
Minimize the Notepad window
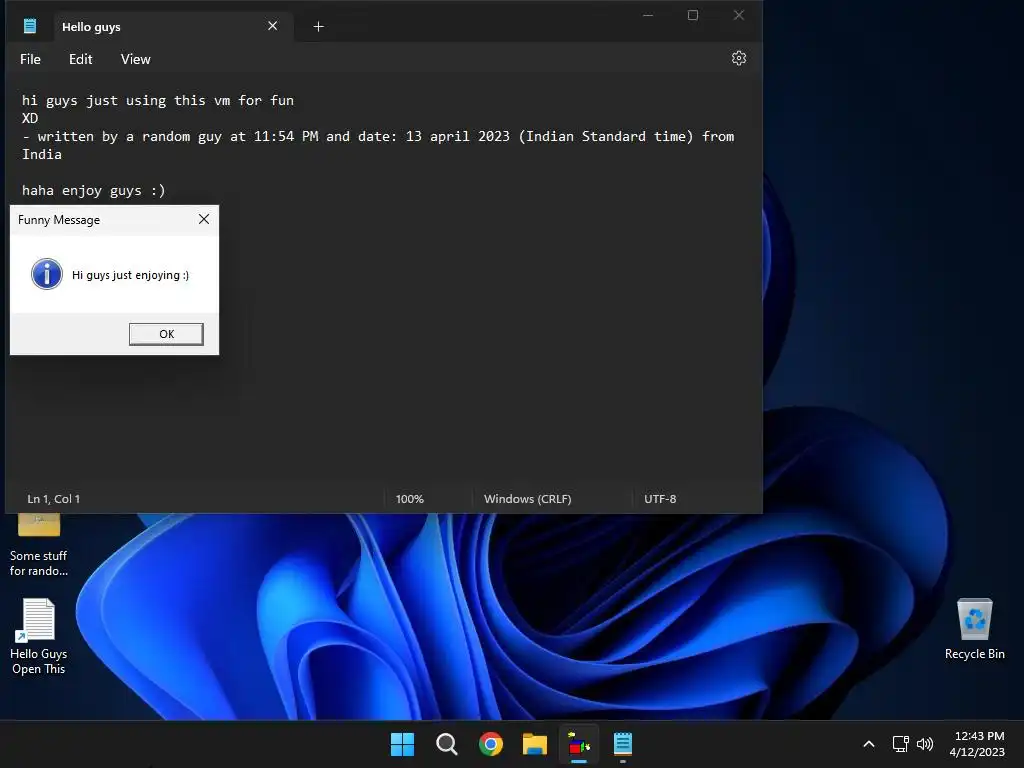(648, 15)
